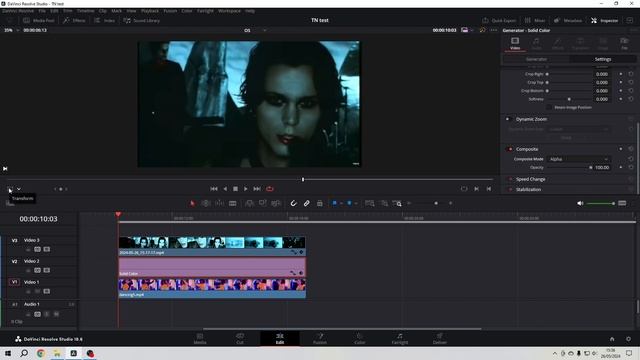Select the arrow Selection Mode tool
This screenshot has height=360, width=640.
click(x=192, y=203)
